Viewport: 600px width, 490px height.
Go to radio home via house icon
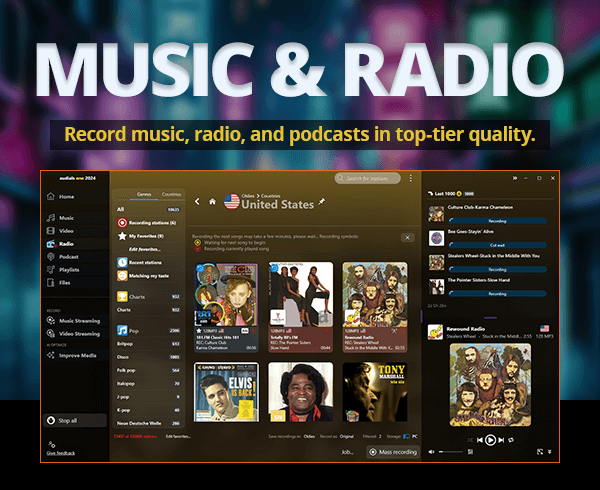pos(212,202)
